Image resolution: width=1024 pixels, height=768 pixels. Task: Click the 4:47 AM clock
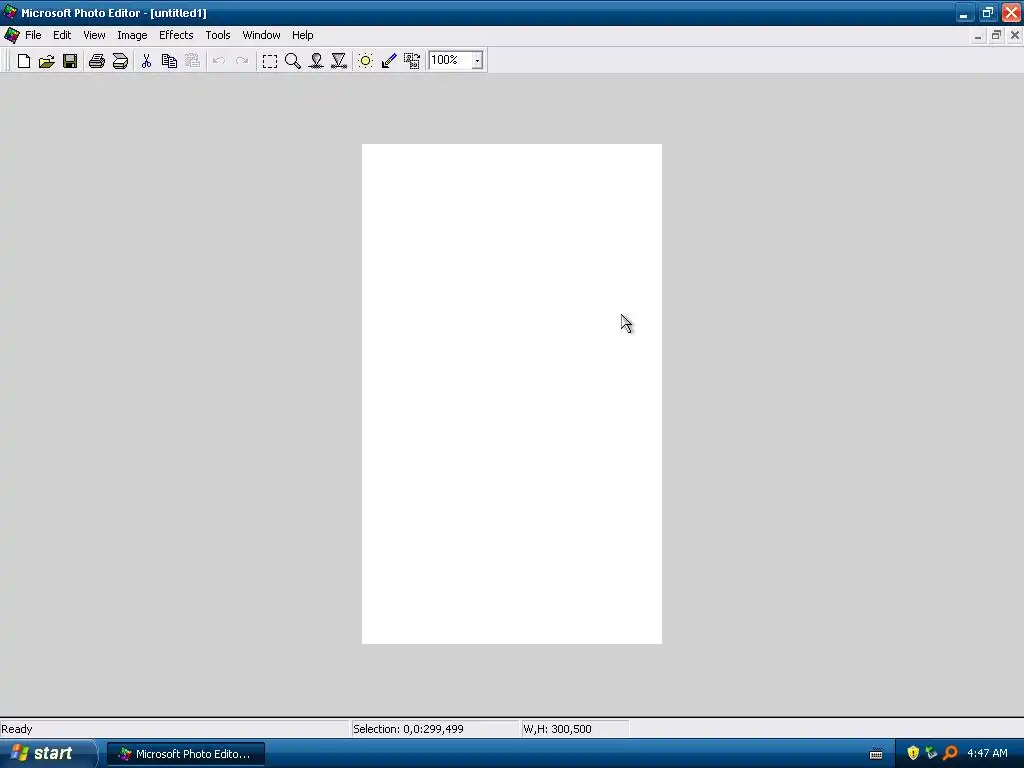pos(987,754)
